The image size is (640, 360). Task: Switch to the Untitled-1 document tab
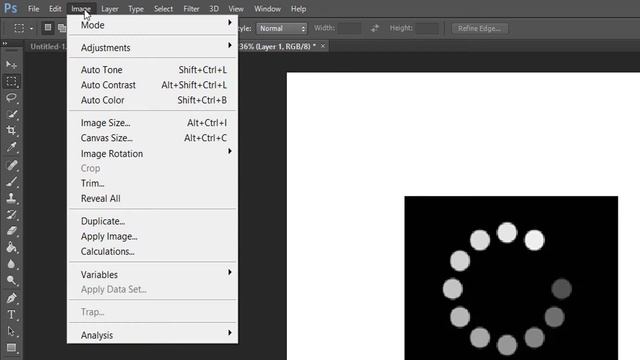[x=47, y=47]
